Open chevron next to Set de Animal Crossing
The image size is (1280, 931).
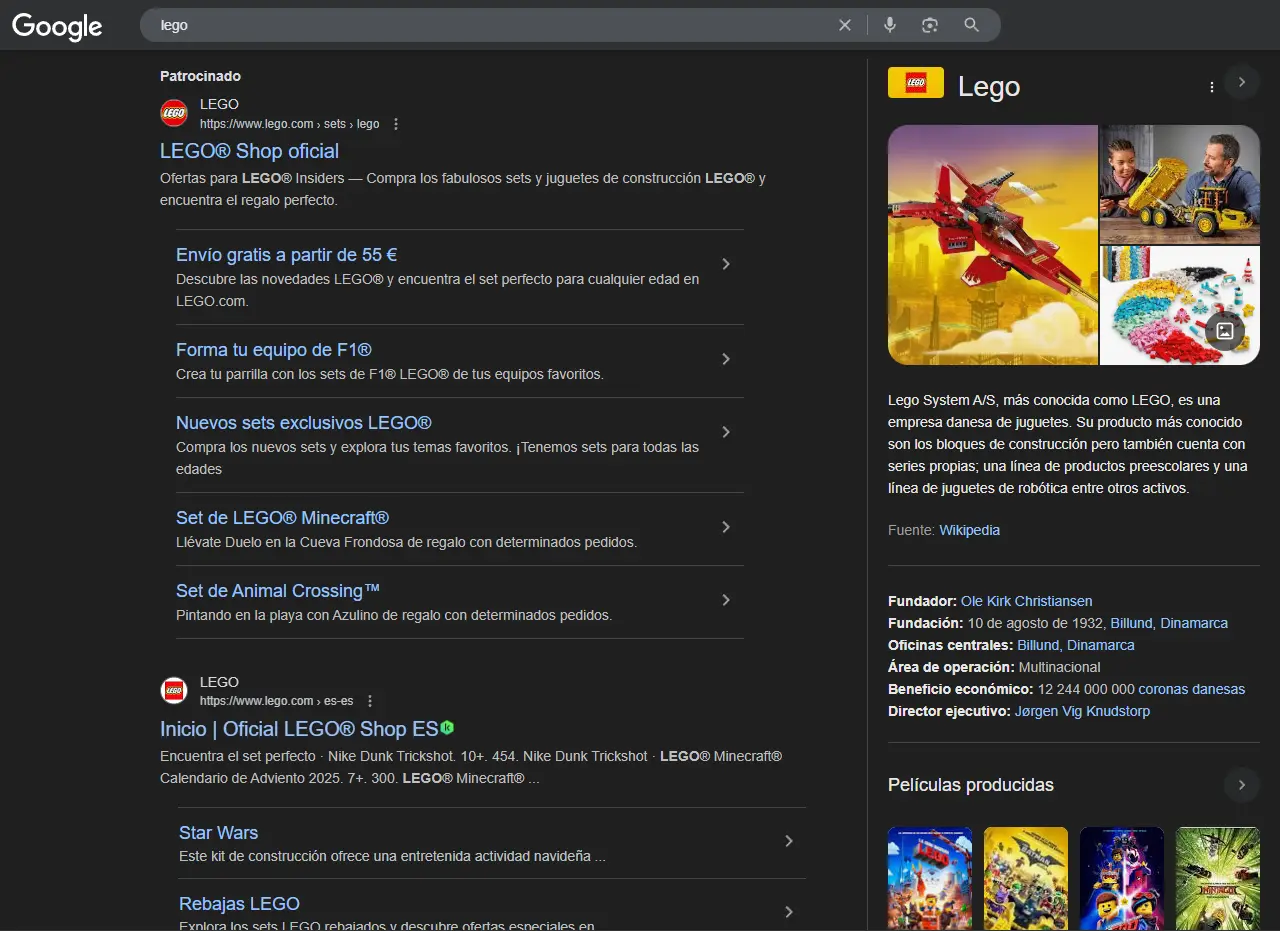coord(726,600)
